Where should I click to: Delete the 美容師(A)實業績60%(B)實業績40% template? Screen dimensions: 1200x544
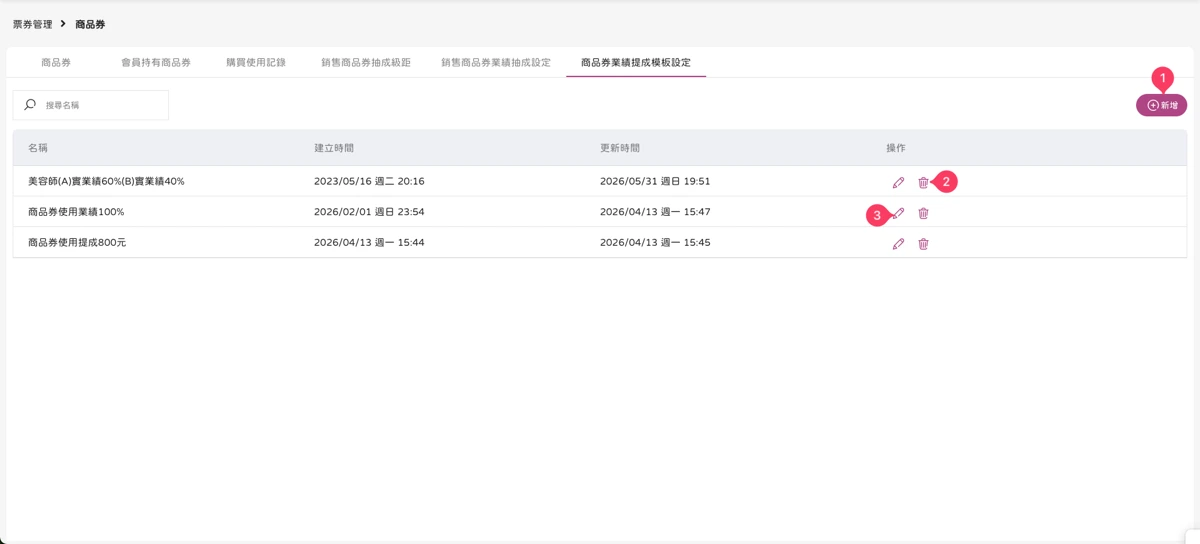point(923,183)
